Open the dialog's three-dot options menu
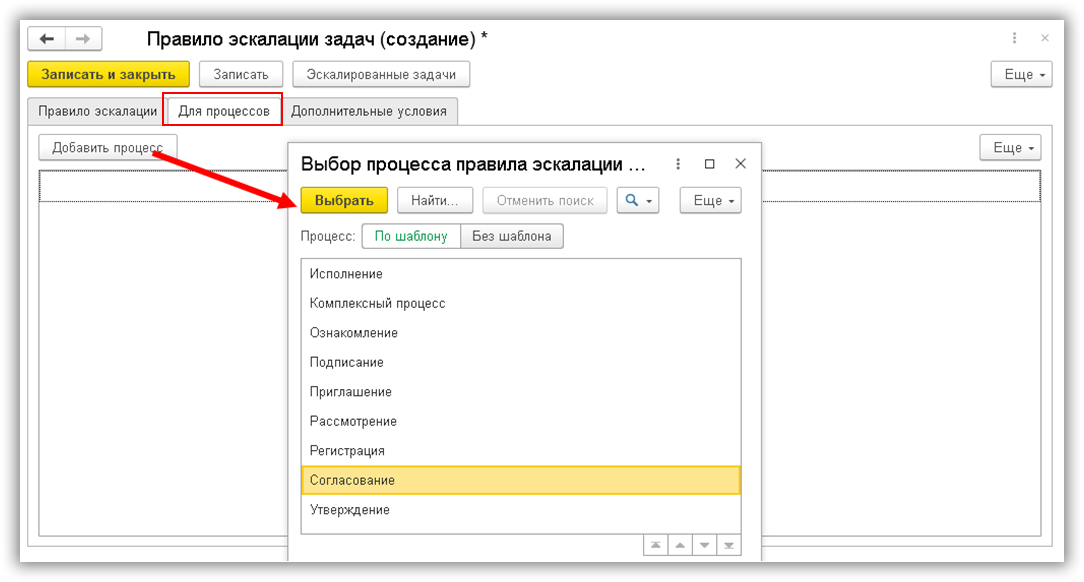Viewport: 1084px width, 582px height. [678, 164]
